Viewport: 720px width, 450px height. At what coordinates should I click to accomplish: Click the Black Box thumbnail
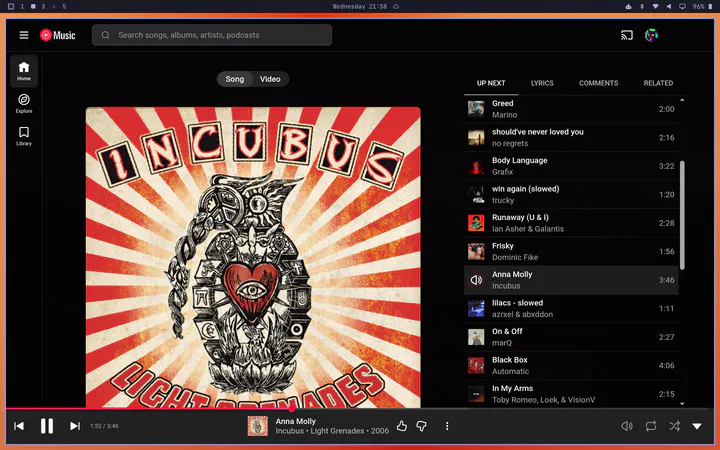point(476,366)
